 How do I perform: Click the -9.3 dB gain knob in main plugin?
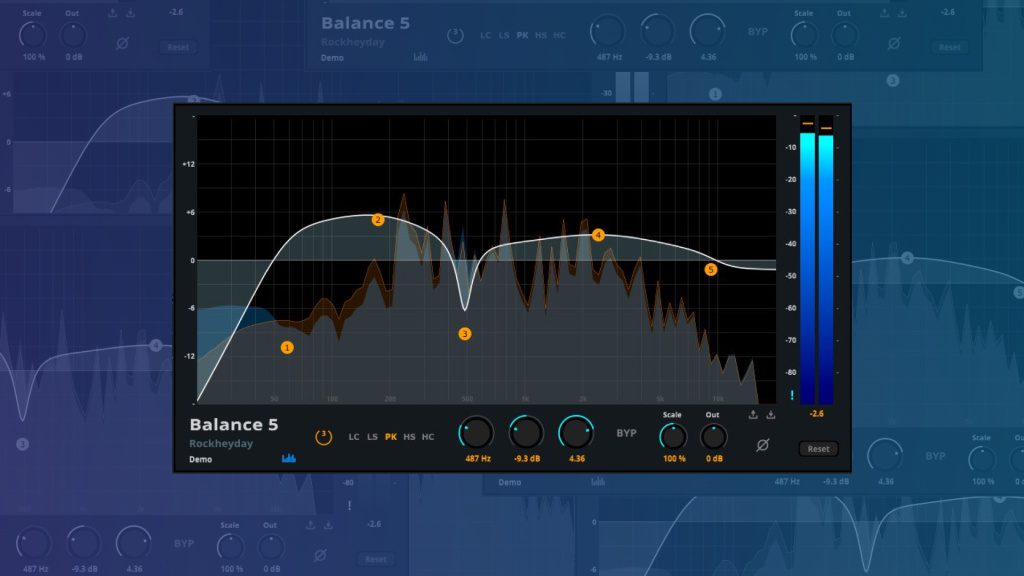[526, 432]
